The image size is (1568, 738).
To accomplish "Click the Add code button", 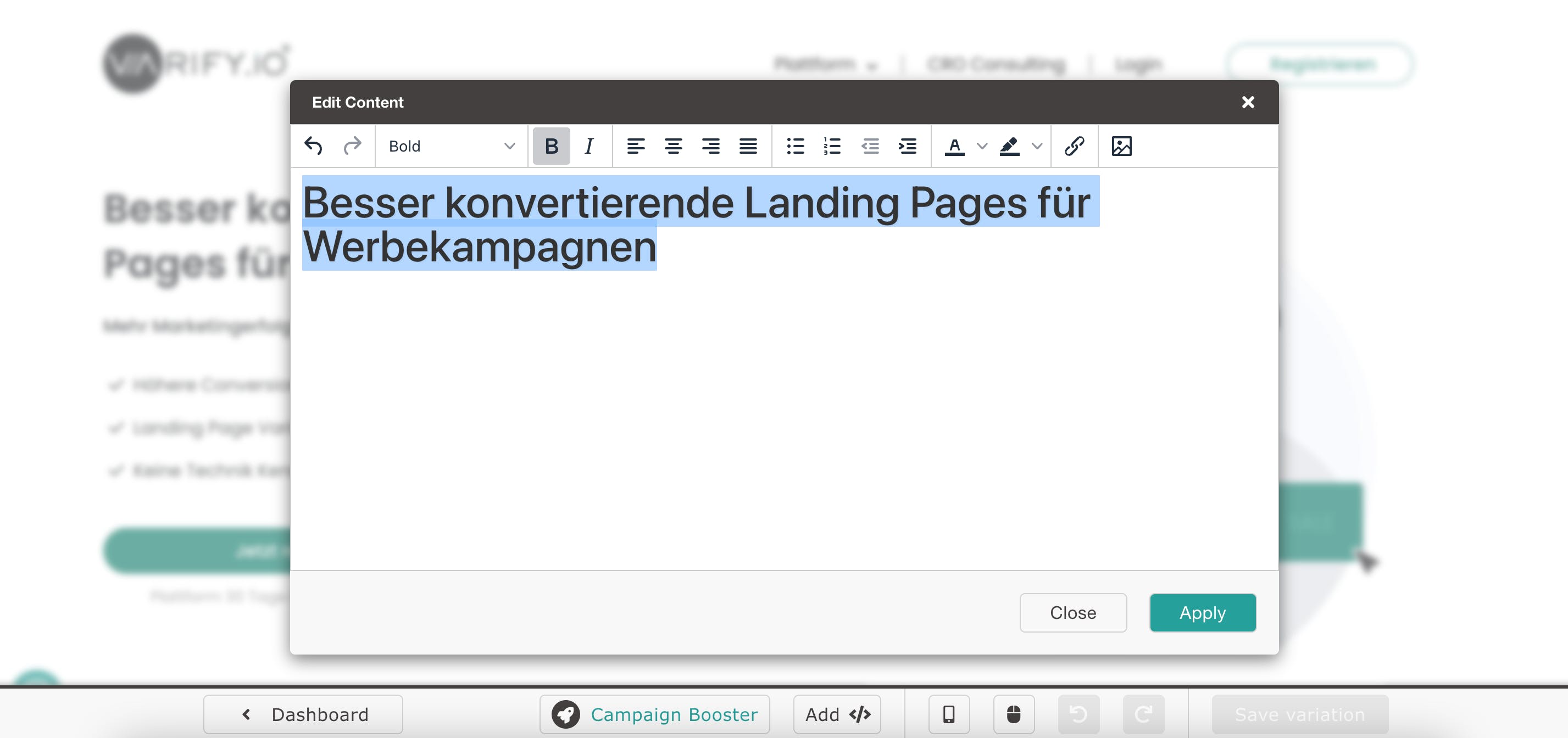I will [837, 714].
